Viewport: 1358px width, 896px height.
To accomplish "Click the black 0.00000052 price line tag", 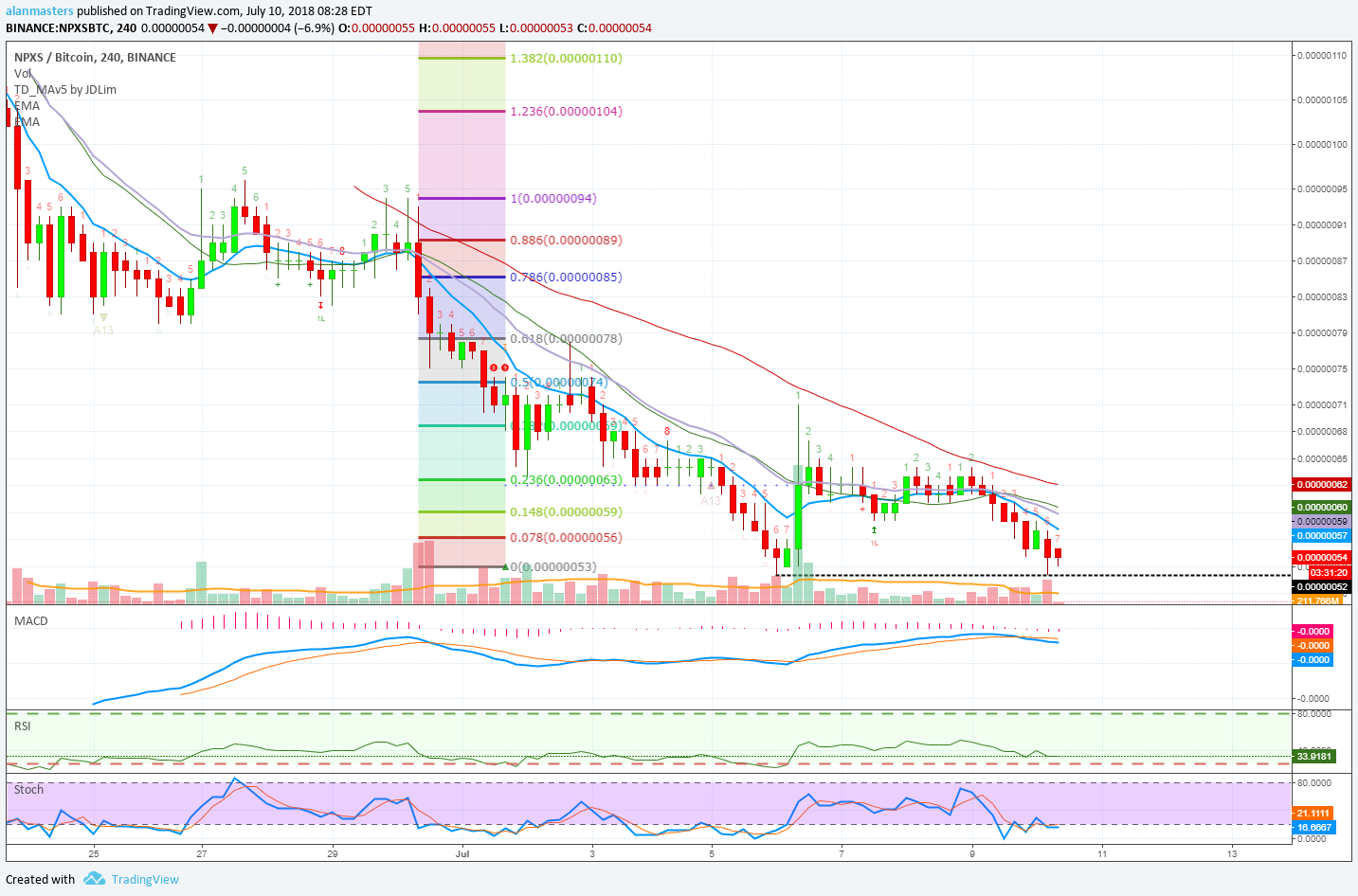I will click(1322, 586).
